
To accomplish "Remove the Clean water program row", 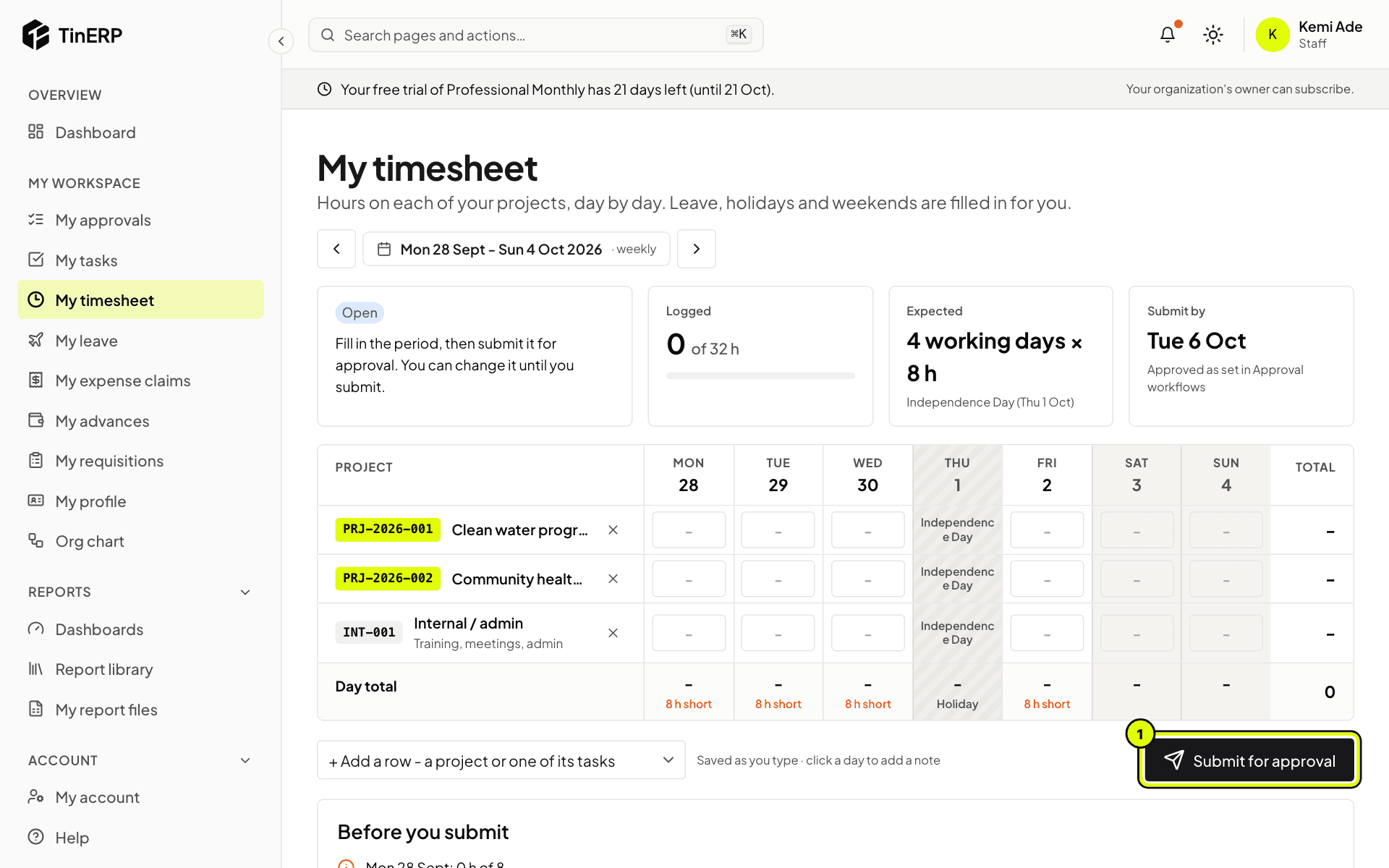I will tap(613, 530).
